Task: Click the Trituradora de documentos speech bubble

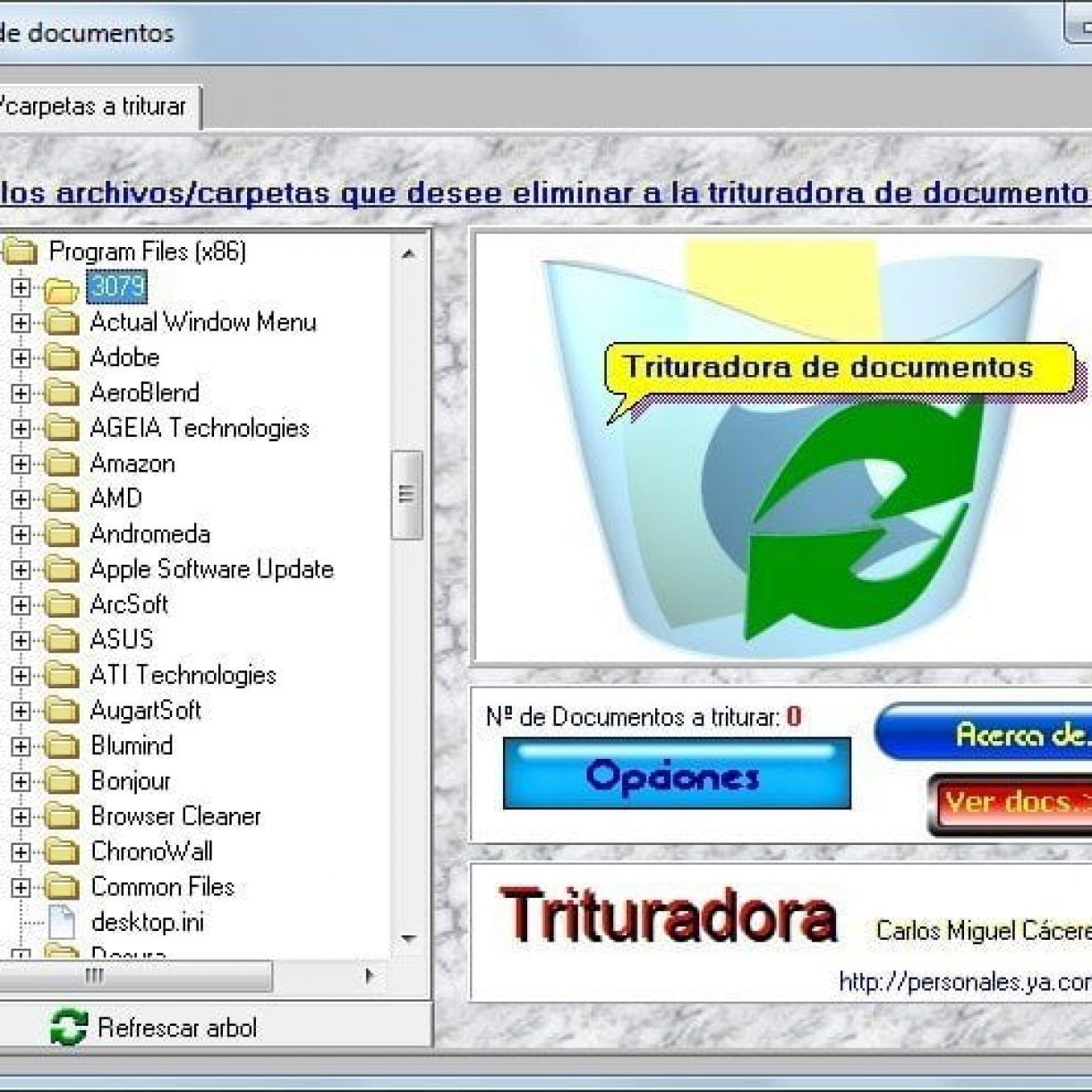Action: click(x=840, y=369)
